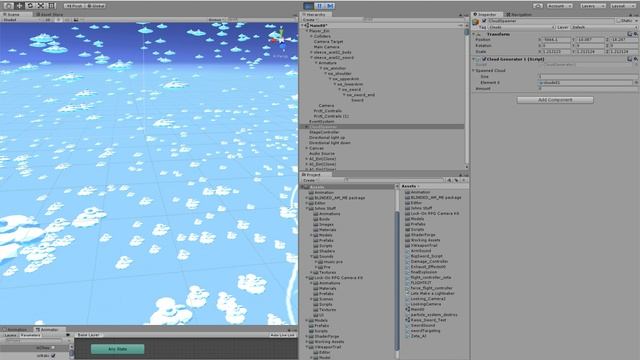Open Cloud Generator component gear menu
Viewport: 640px width, 360px height.
point(636,59)
